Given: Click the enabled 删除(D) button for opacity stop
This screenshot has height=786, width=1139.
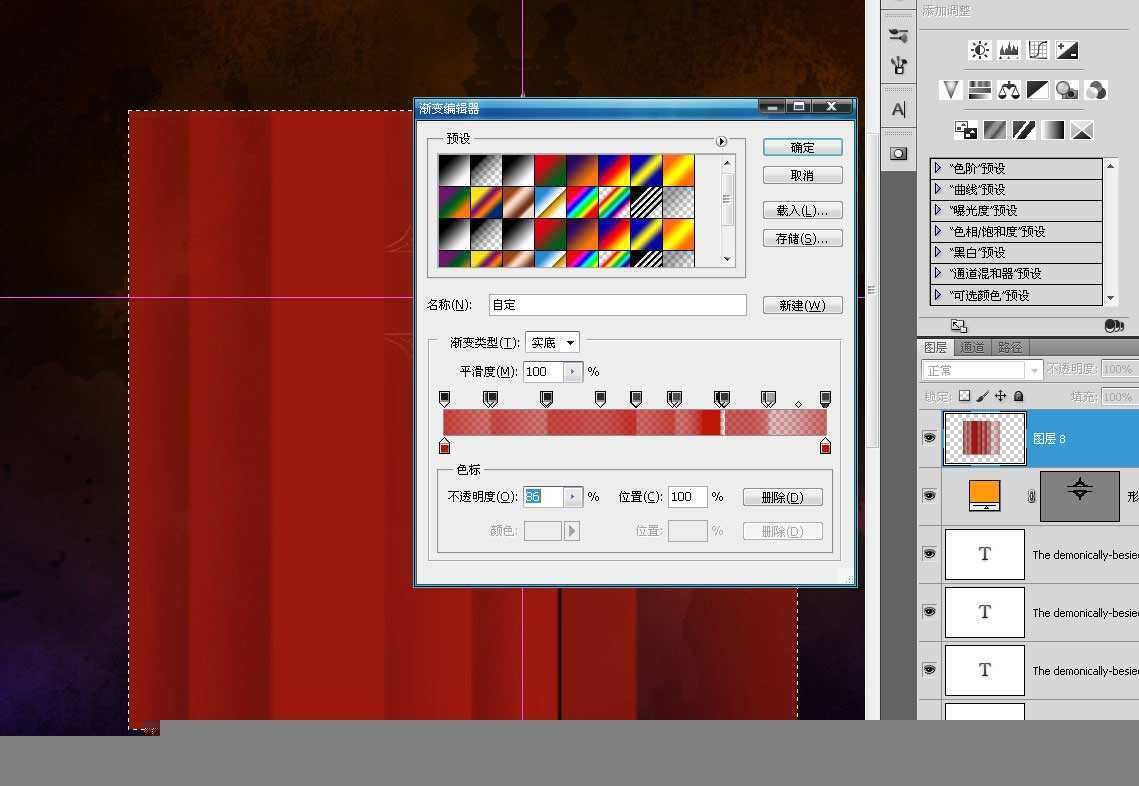Looking at the screenshot, I should [782, 498].
